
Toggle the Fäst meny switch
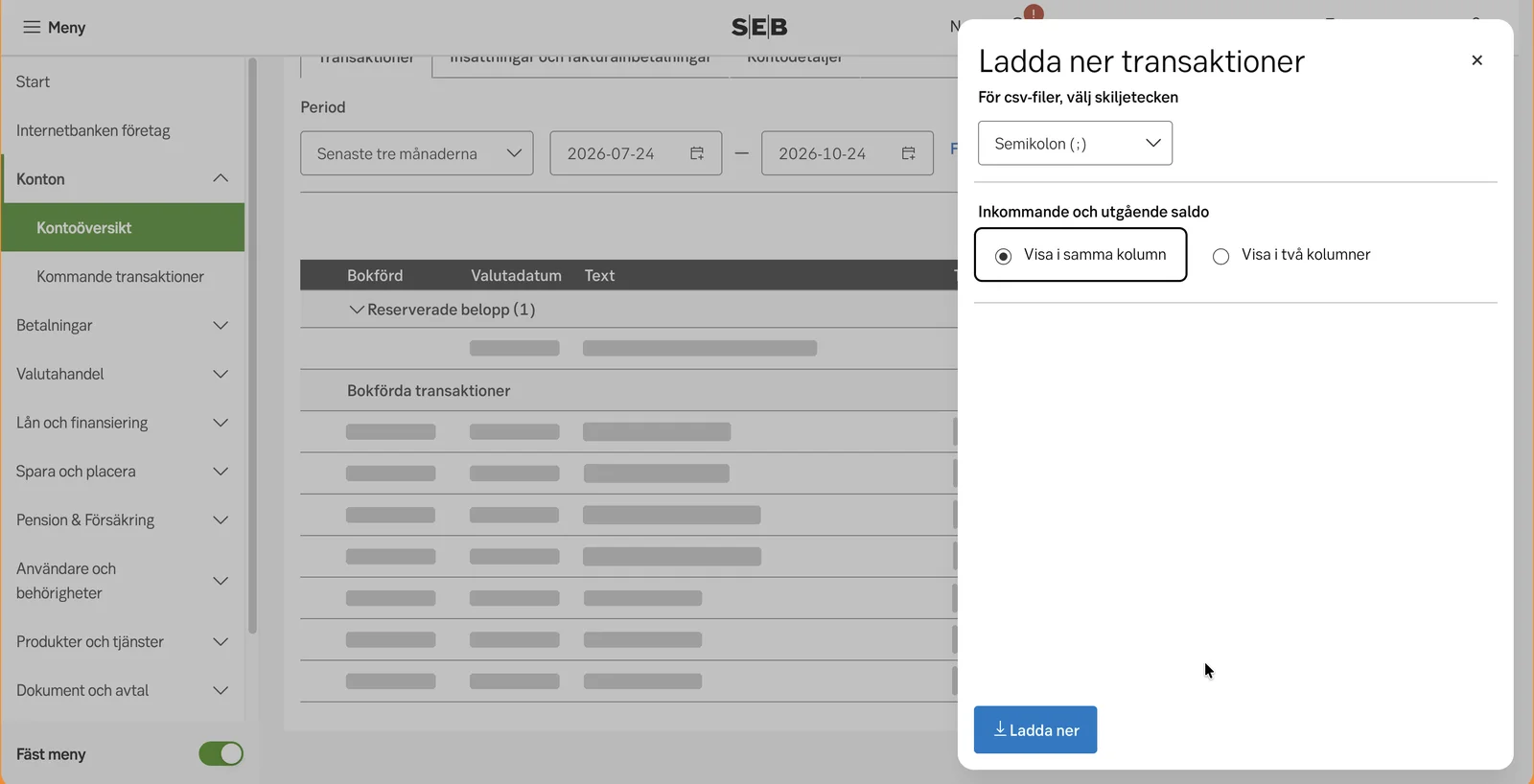(221, 754)
